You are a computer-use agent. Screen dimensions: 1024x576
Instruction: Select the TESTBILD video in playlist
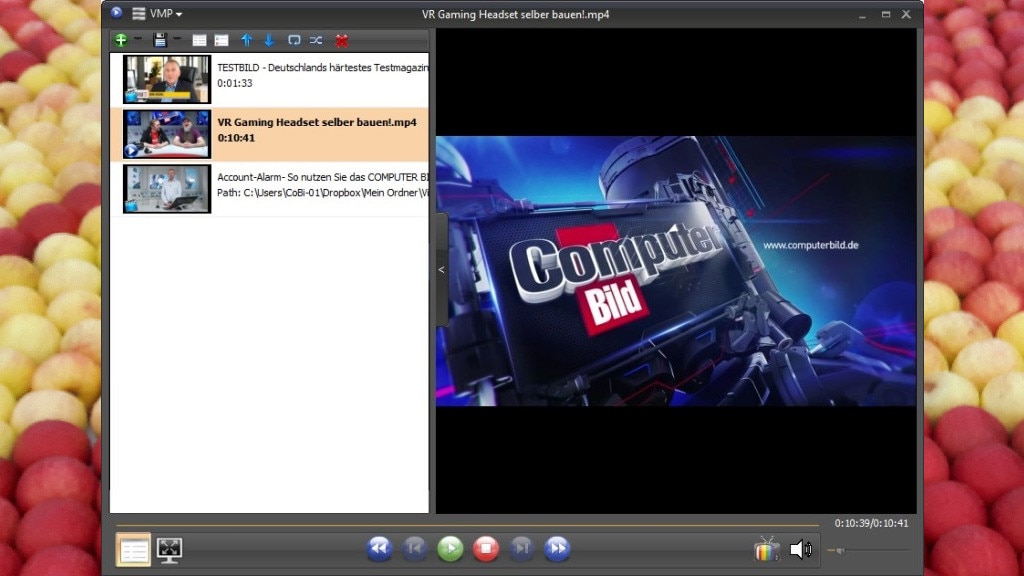pos(269,80)
